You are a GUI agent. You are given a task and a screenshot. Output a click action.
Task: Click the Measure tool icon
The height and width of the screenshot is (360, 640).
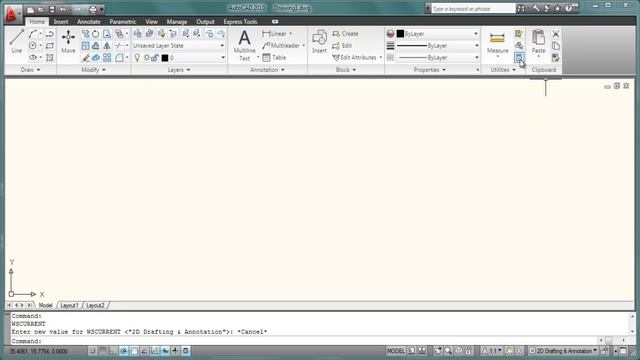click(497, 38)
